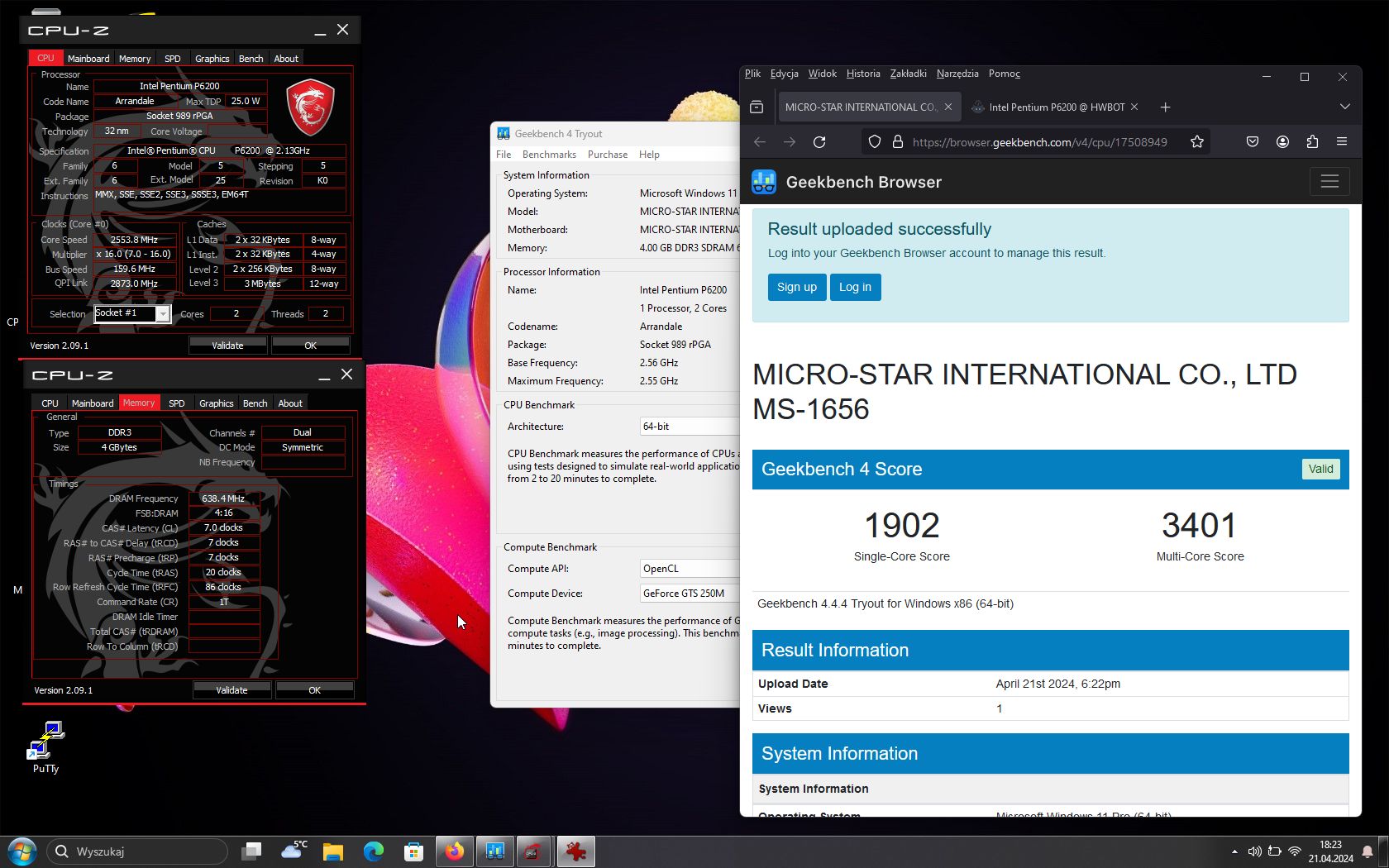Bookmark this page with the star icon
The width and height of the screenshot is (1389, 868).
coord(1196,142)
